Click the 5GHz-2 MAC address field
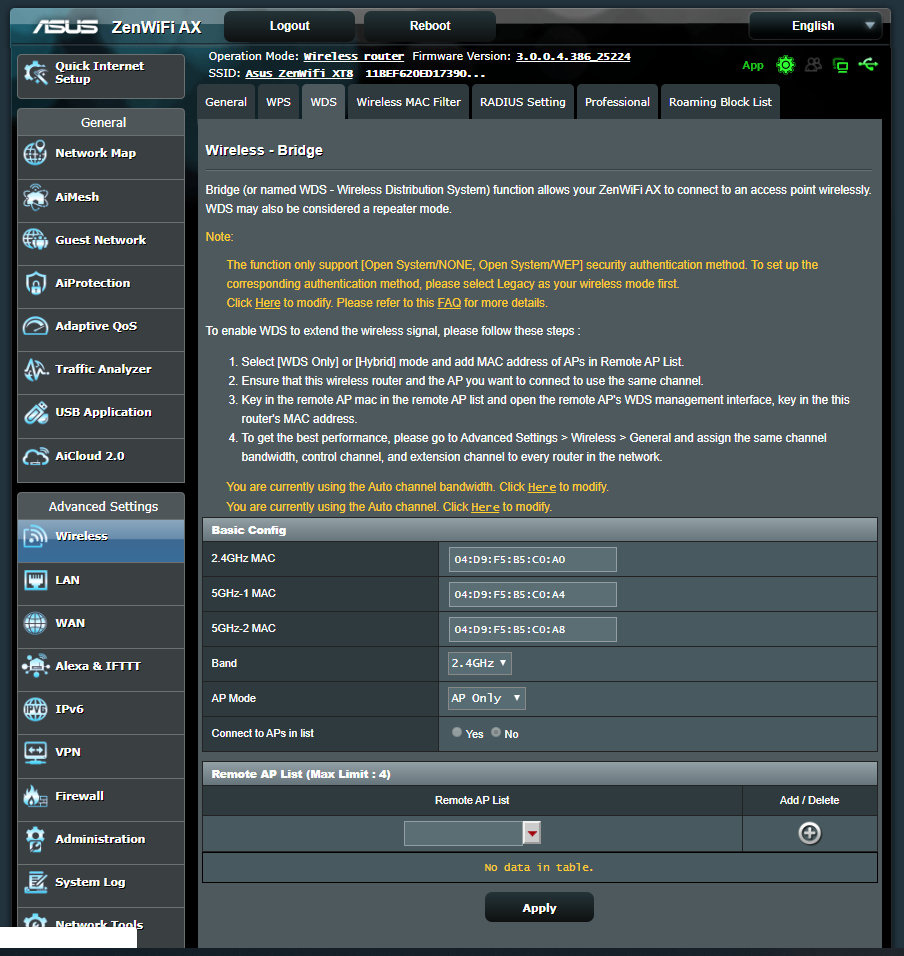 (x=533, y=629)
